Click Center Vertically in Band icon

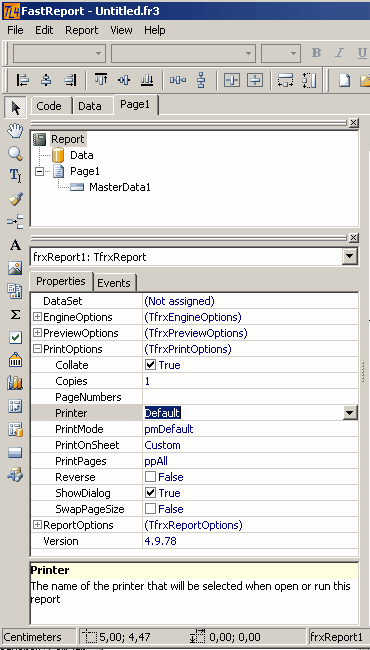pyautogui.click(x=255, y=80)
